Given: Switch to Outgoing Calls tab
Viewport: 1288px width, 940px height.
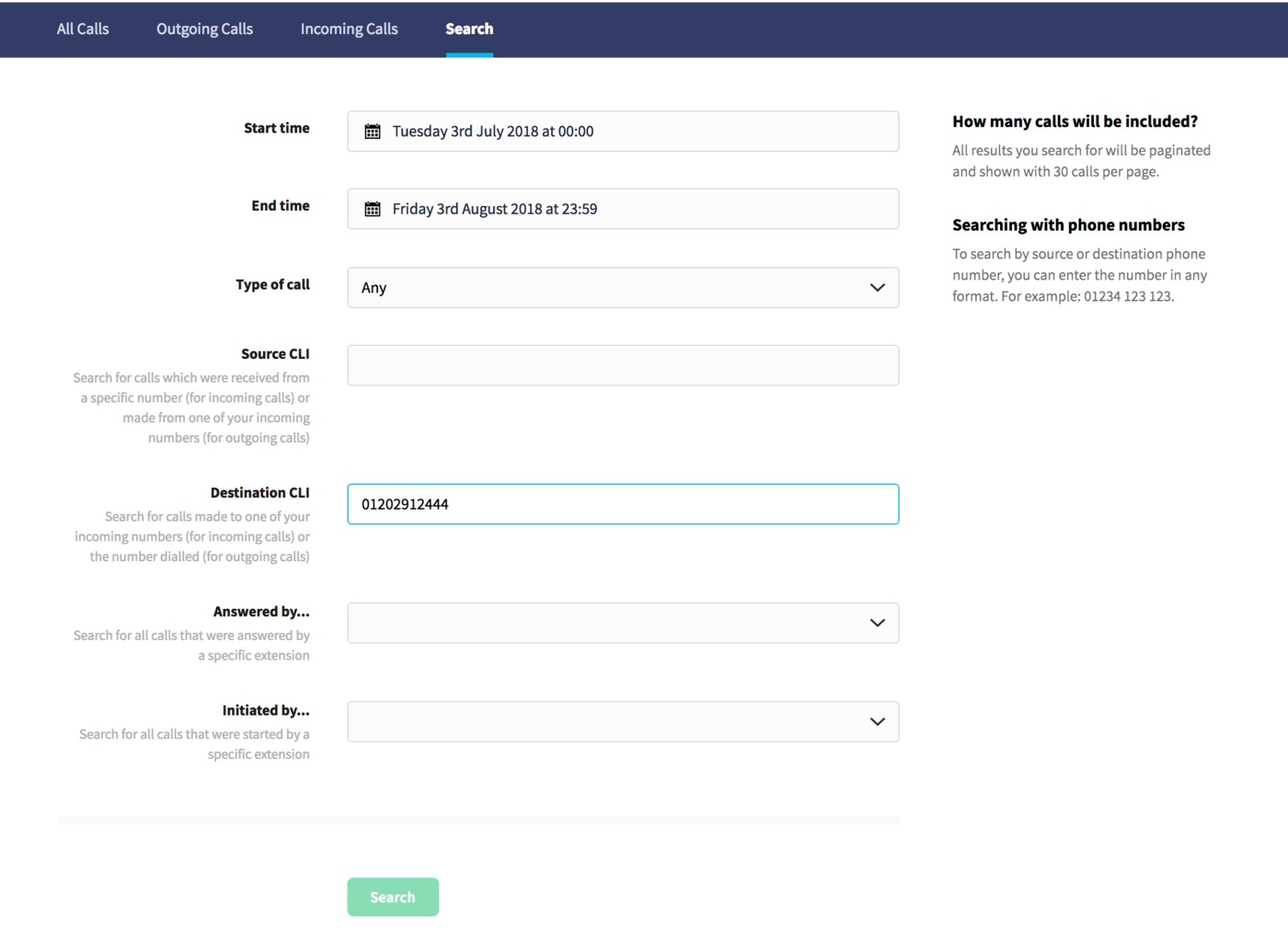Looking at the screenshot, I should pyautogui.click(x=204, y=29).
